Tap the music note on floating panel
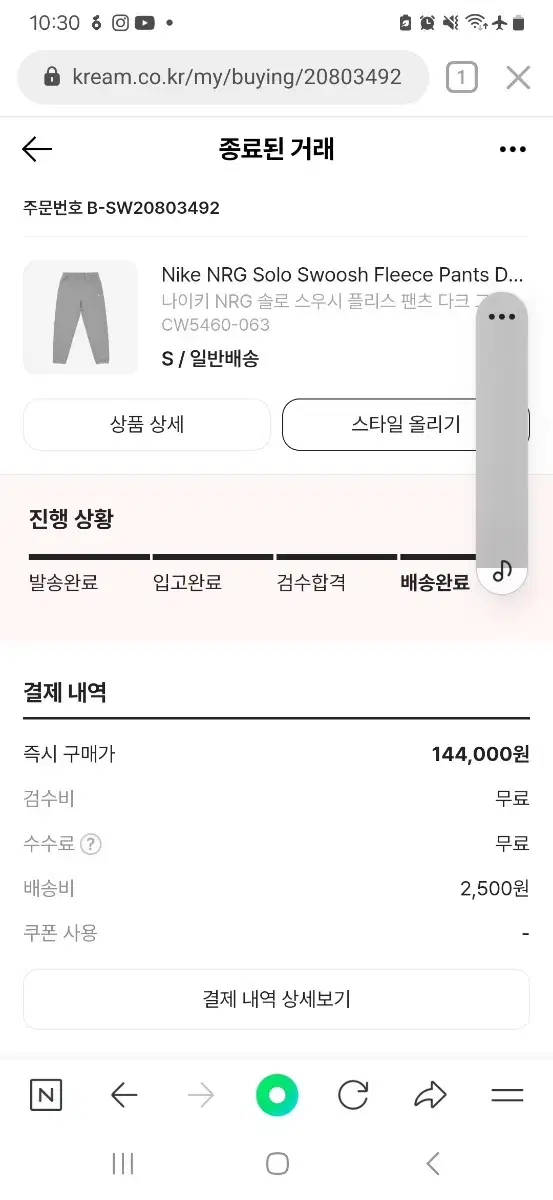 (x=502, y=571)
